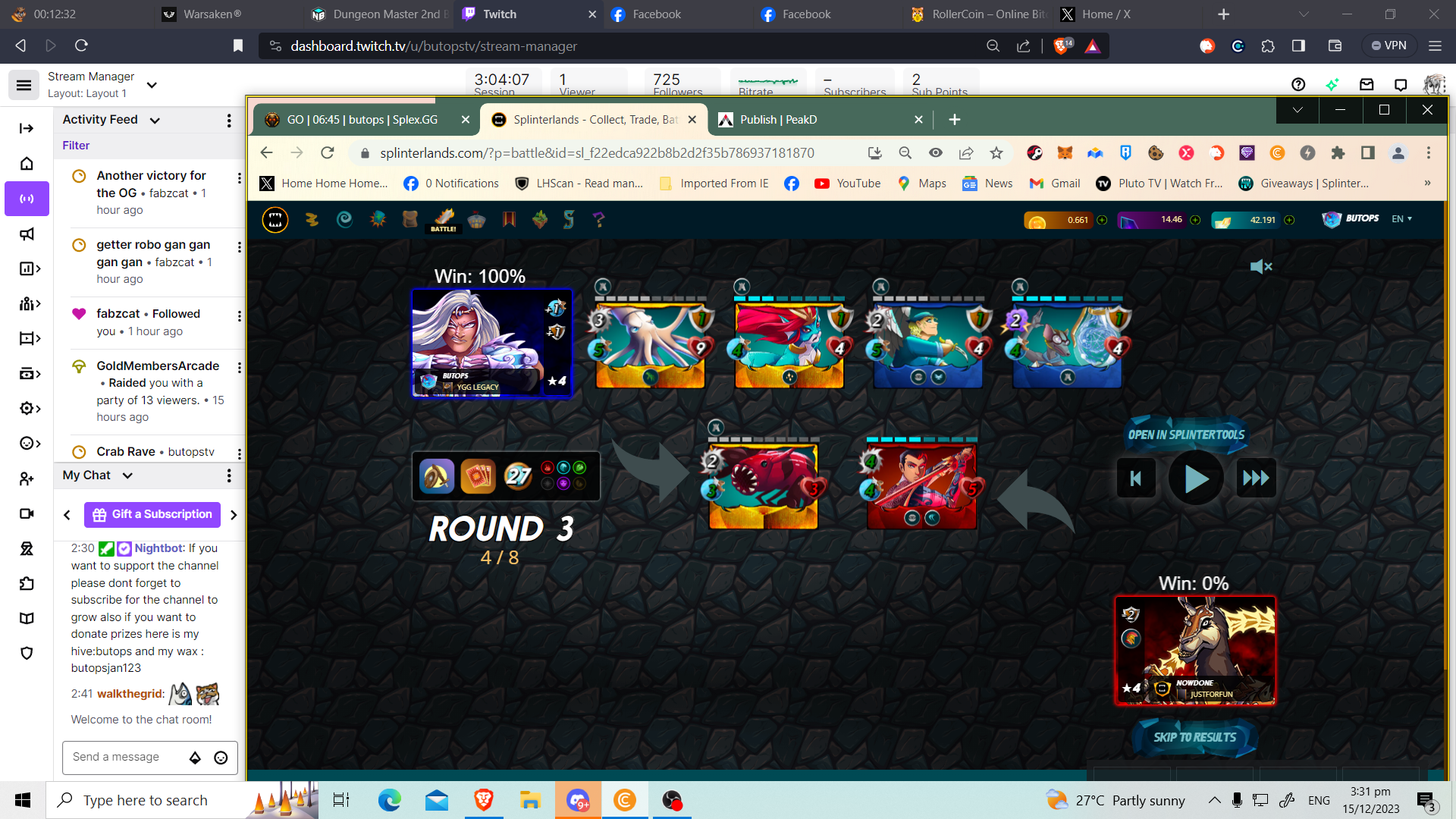
Task: Open Microsoft Edge from taskbar
Action: pyautogui.click(x=389, y=800)
